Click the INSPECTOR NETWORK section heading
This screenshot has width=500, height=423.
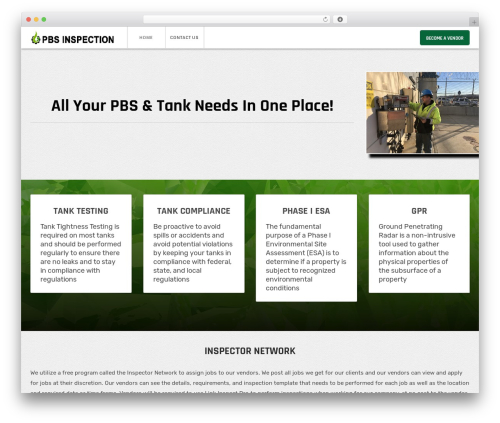(x=250, y=351)
